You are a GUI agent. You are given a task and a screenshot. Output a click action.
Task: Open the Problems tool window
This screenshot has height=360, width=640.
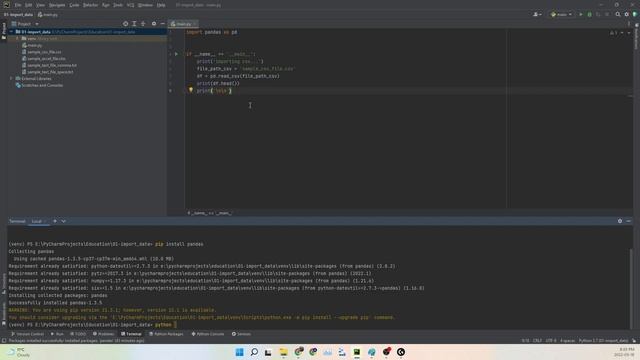[104, 334]
